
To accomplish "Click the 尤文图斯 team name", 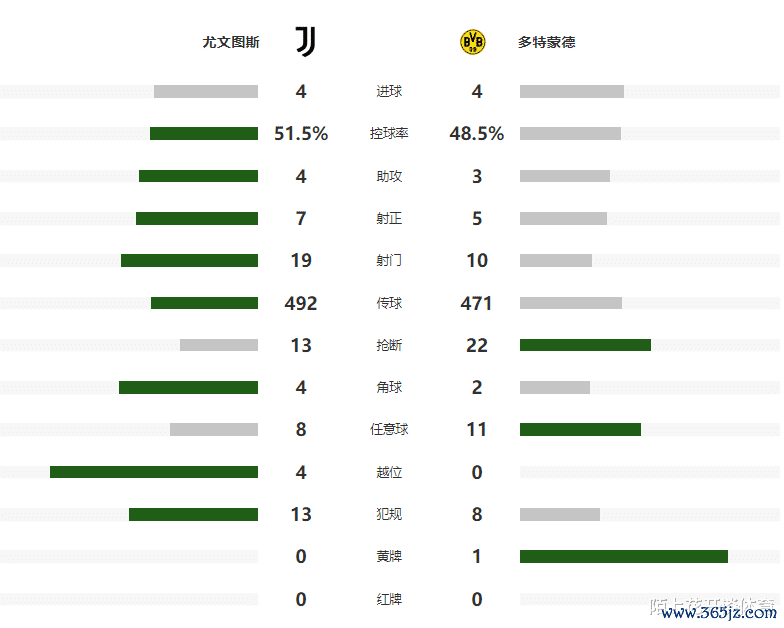I will (x=231, y=42).
